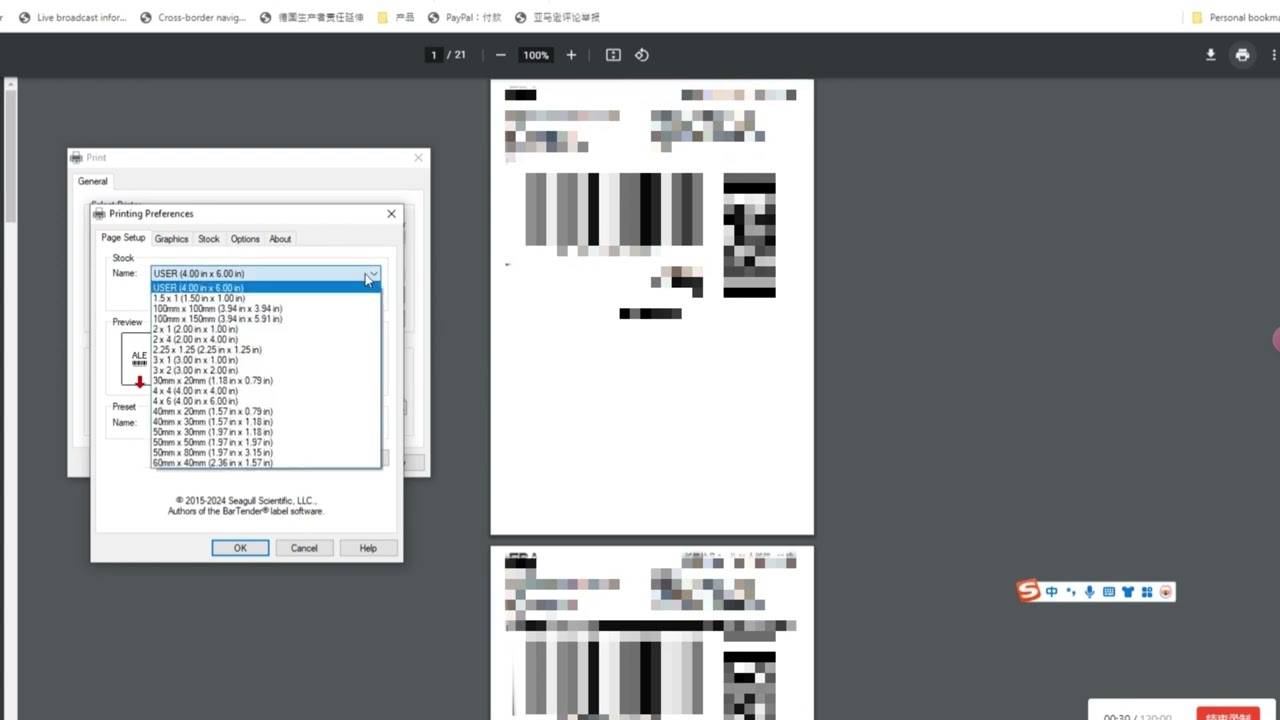Toggle punctuation mode on the Sogou bar
Screen dimensions: 1280x720
tap(1070, 591)
